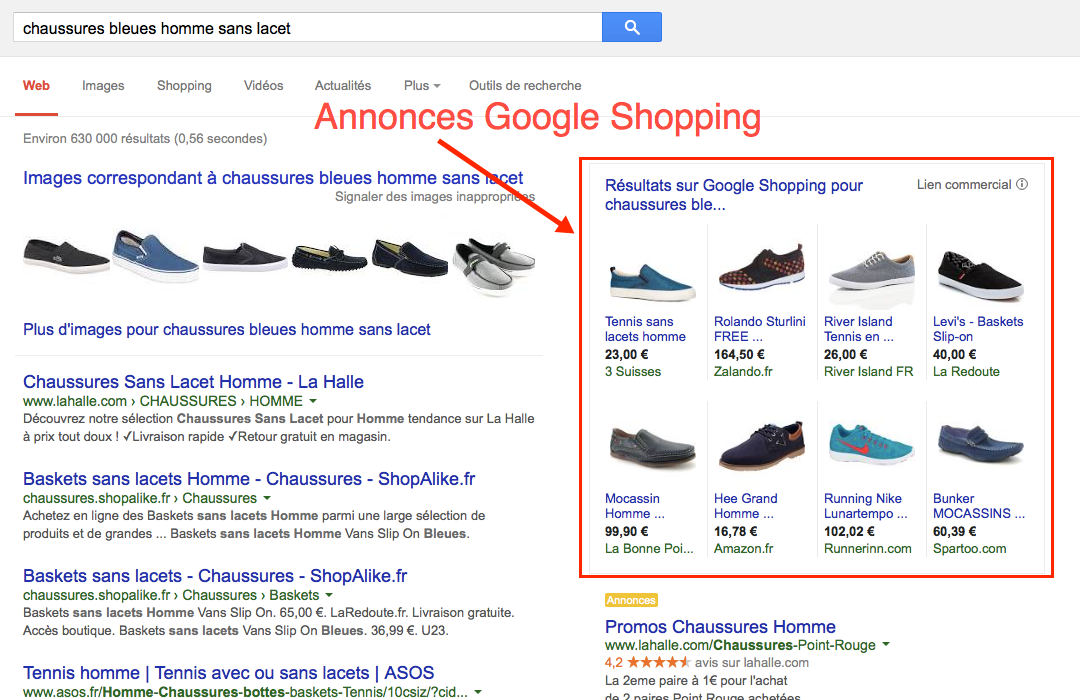Click the Zalando.fr merchant name
This screenshot has height=700, width=1080.
(x=743, y=372)
